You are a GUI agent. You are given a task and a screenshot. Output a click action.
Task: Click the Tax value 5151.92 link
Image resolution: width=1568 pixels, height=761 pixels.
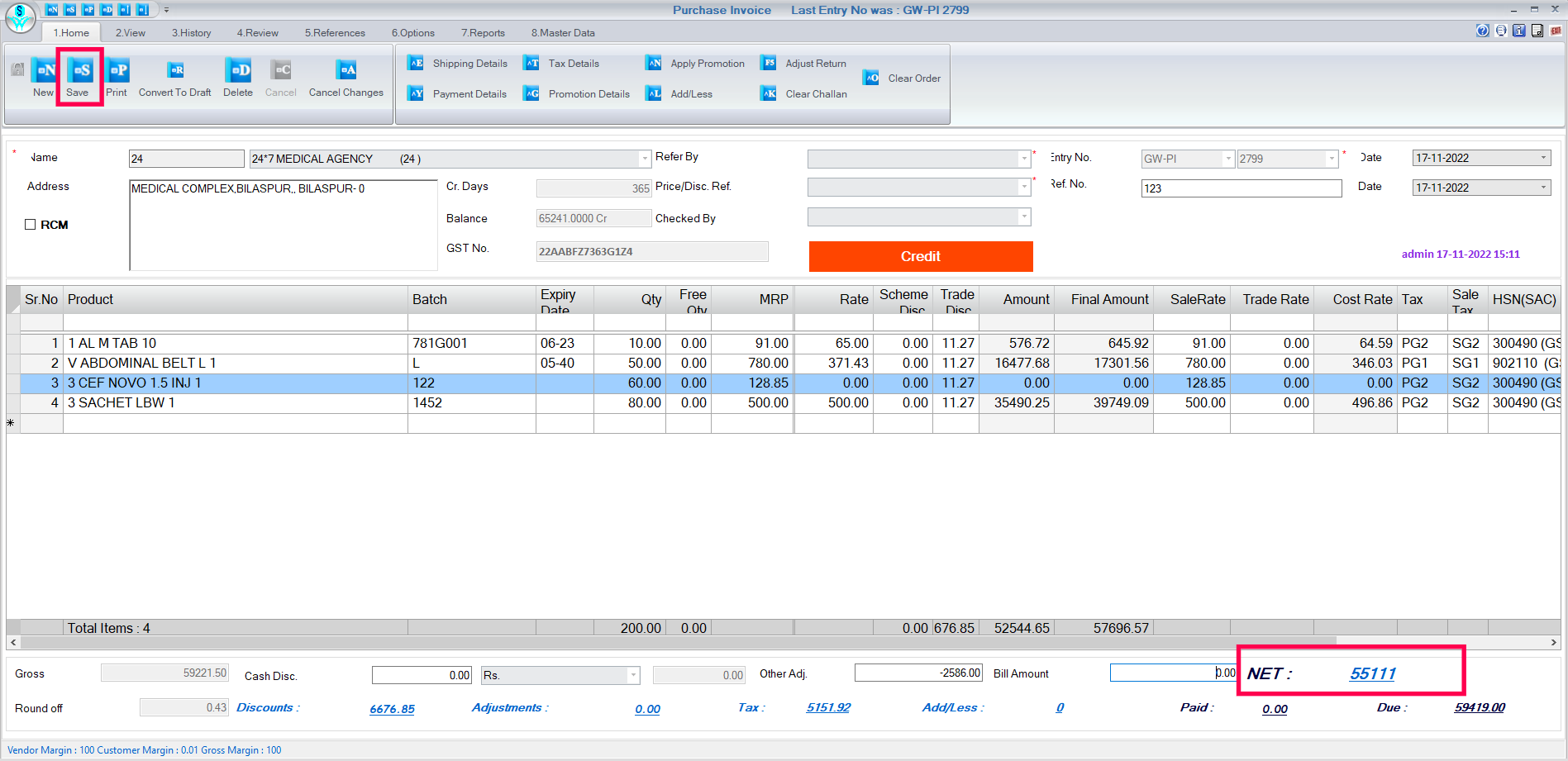click(828, 708)
